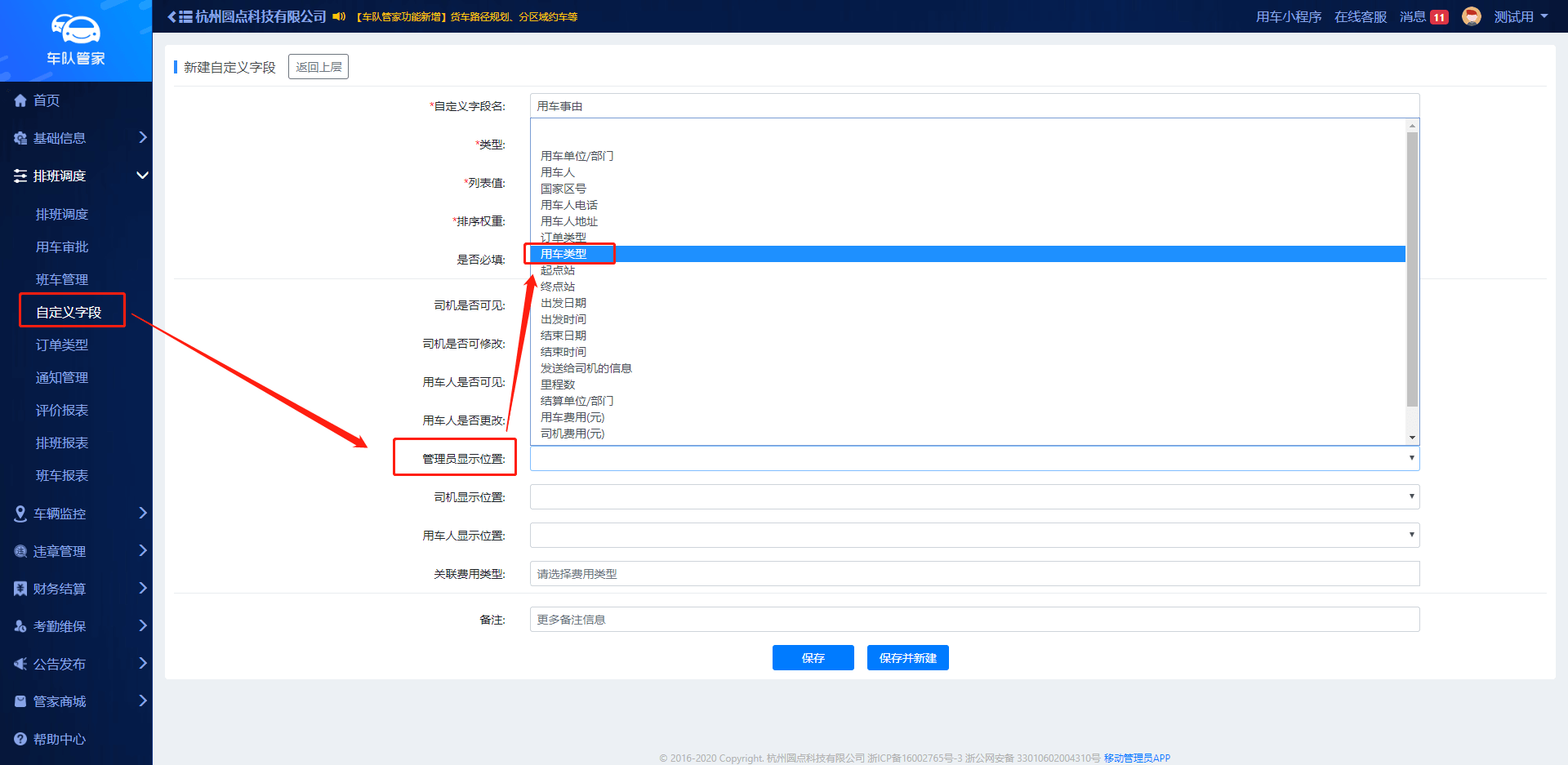The width and height of the screenshot is (1568, 765).
Task: Click the sidebar collapse arrow icon
Action: point(171,16)
